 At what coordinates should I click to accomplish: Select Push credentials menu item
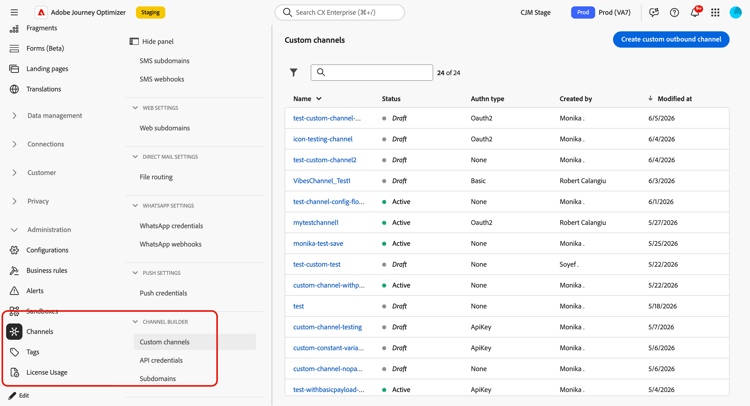tap(163, 293)
